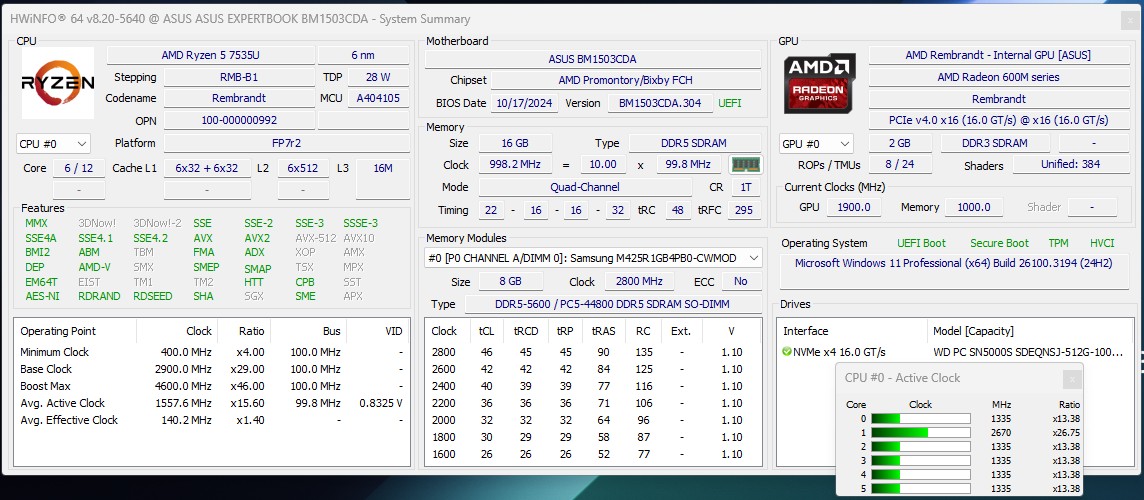Select the AMD Ryzen 5 7535U field
1144x500 pixels.
pos(211,55)
